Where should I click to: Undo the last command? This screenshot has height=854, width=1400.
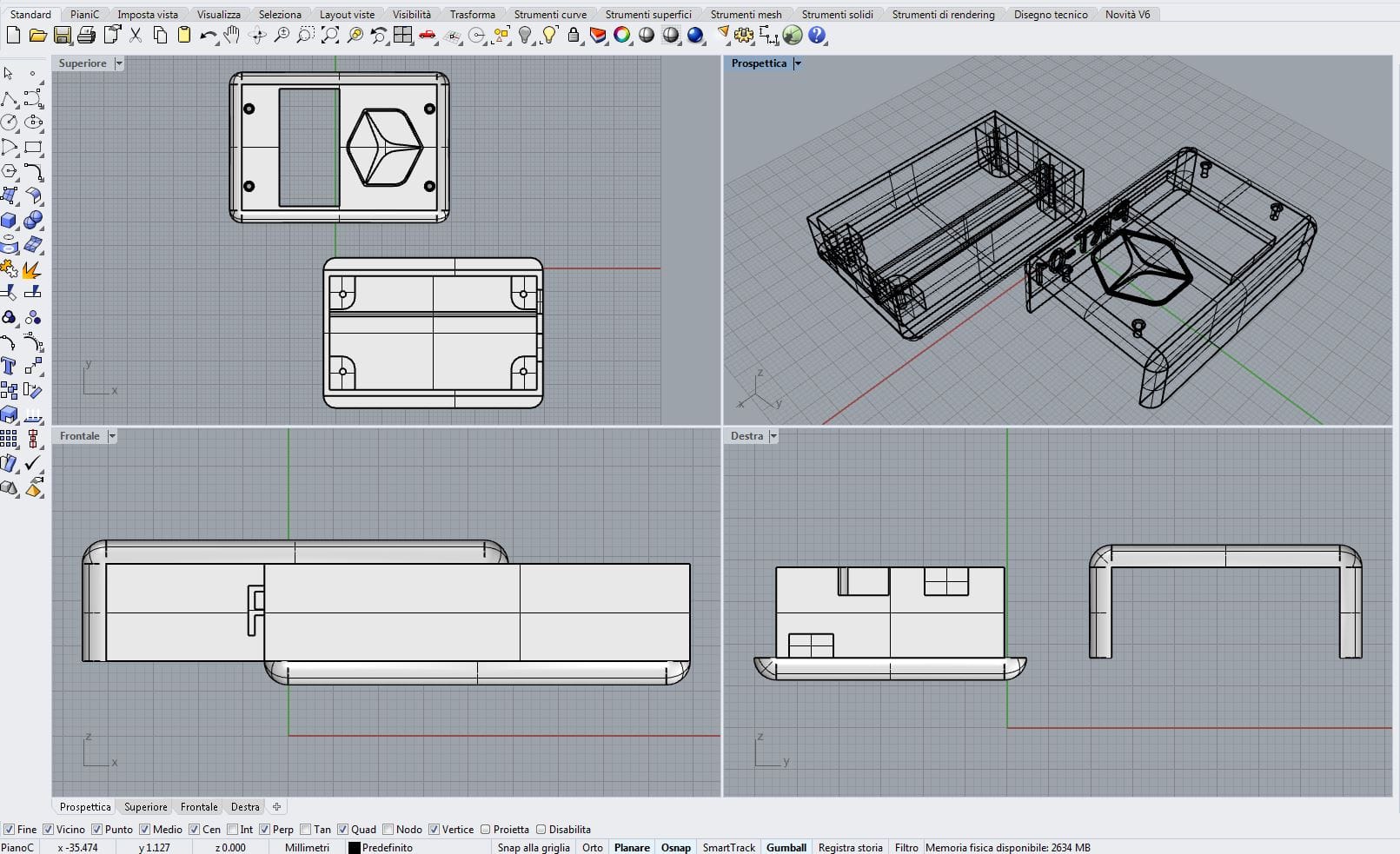209,36
